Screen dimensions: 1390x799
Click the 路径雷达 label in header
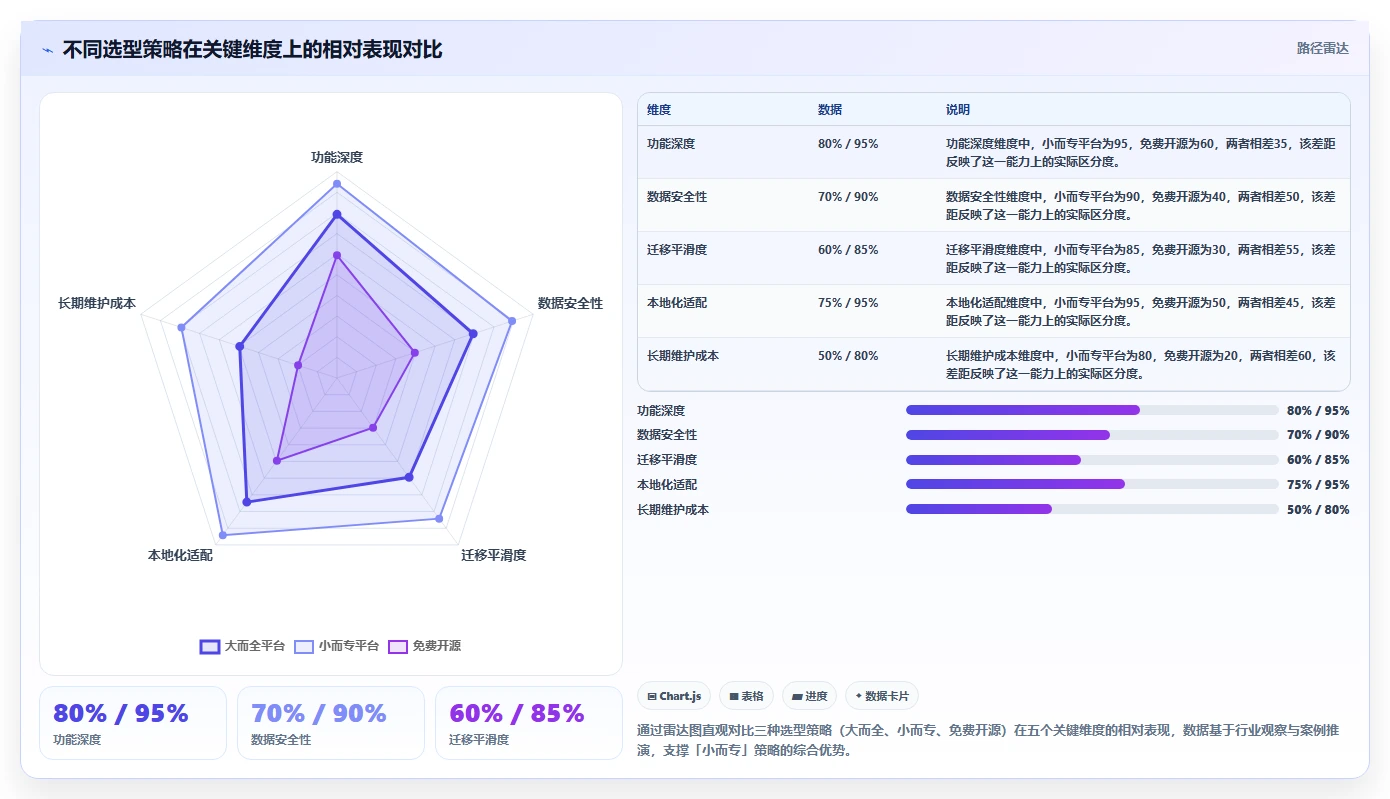coord(1323,48)
